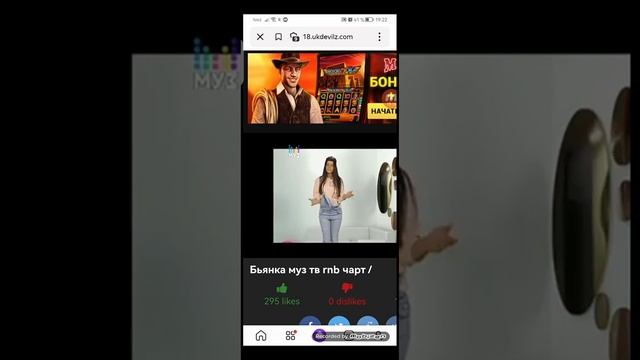Image resolution: width=640 pixels, height=360 pixels.
Task: Play the video of woman in overalls
Action: tap(335, 196)
